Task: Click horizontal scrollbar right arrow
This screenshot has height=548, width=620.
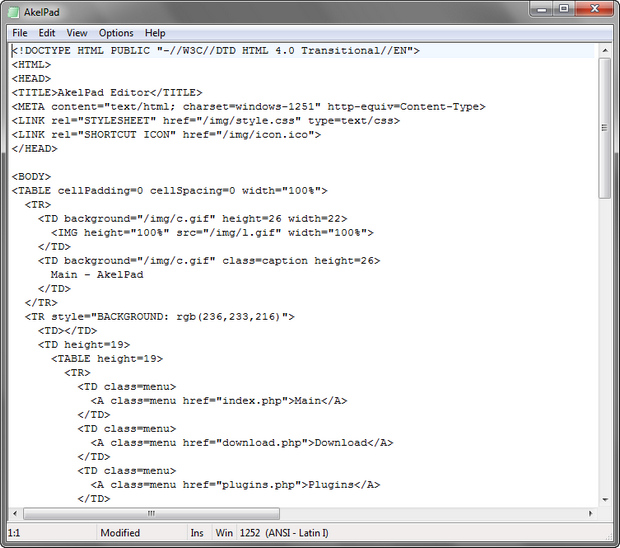Action: tap(590, 514)
